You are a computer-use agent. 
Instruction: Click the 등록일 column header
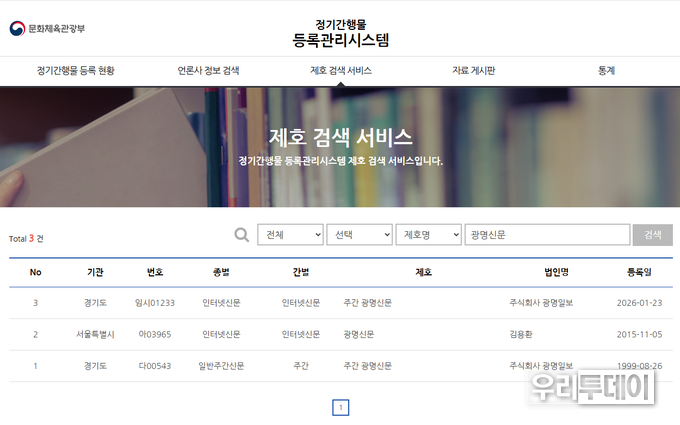click(x=638, y=272)
